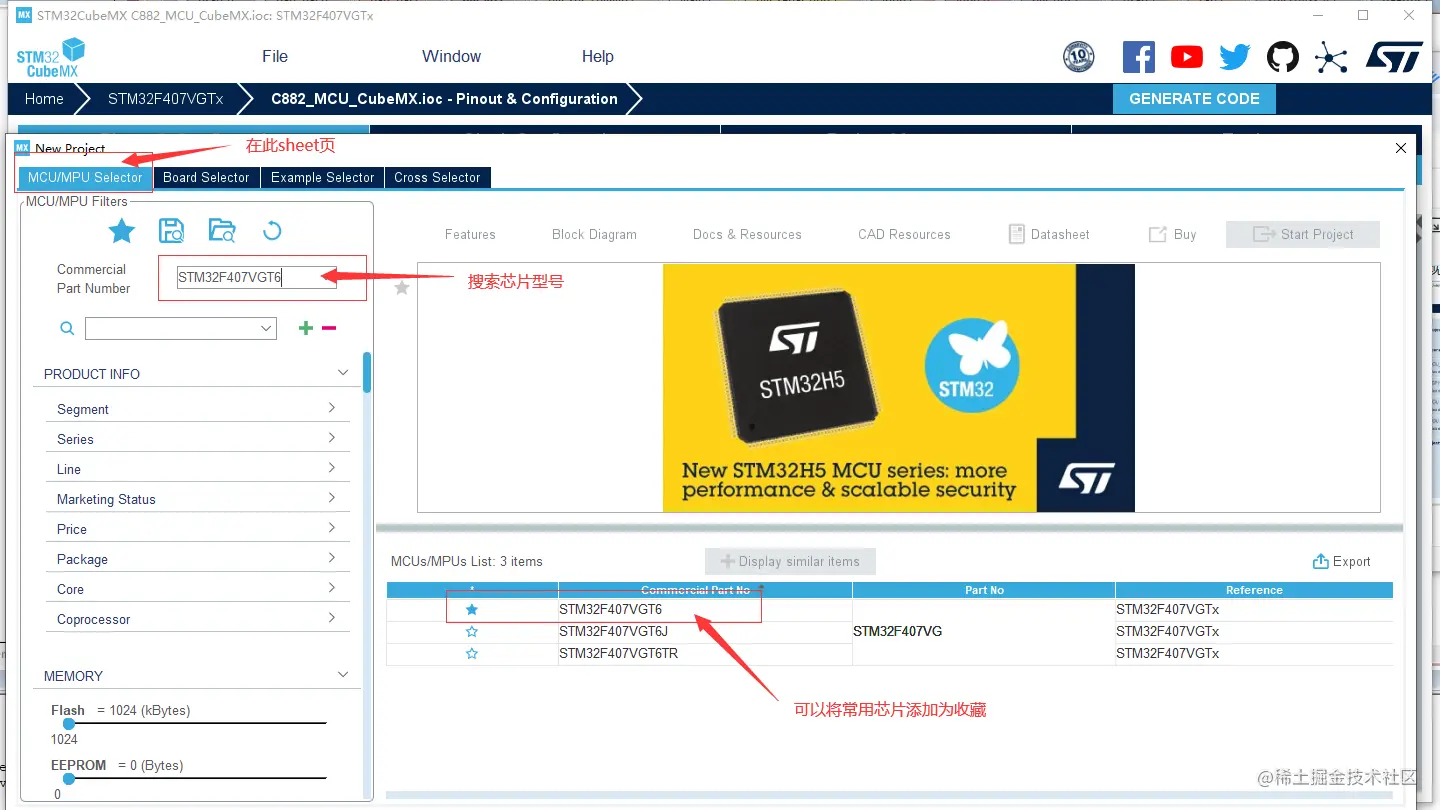Viewport: 1440px width, 810px height.
Task: Open the GitHub icon
Action: click(x=1283, y=57)
